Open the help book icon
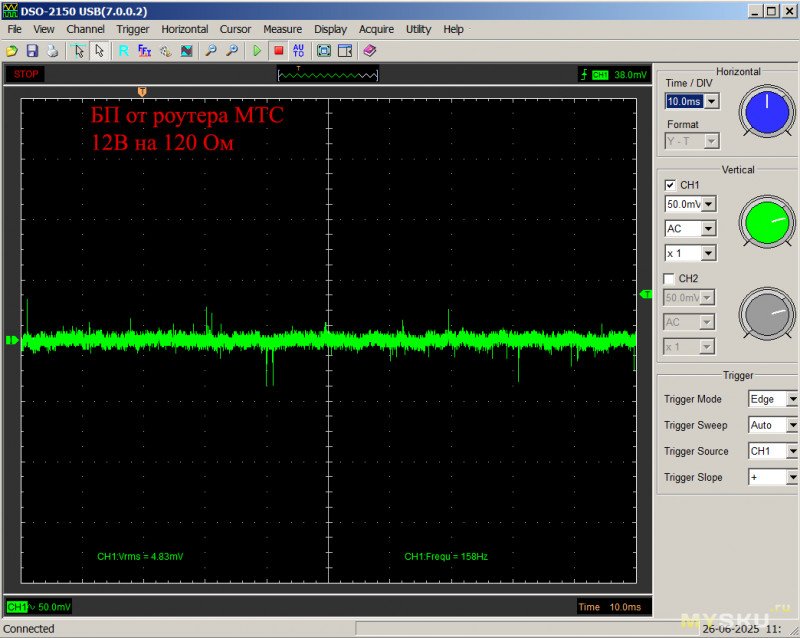The width and height of the screenshot is (800, 638). pyautogui.click(x=370, y=50)
